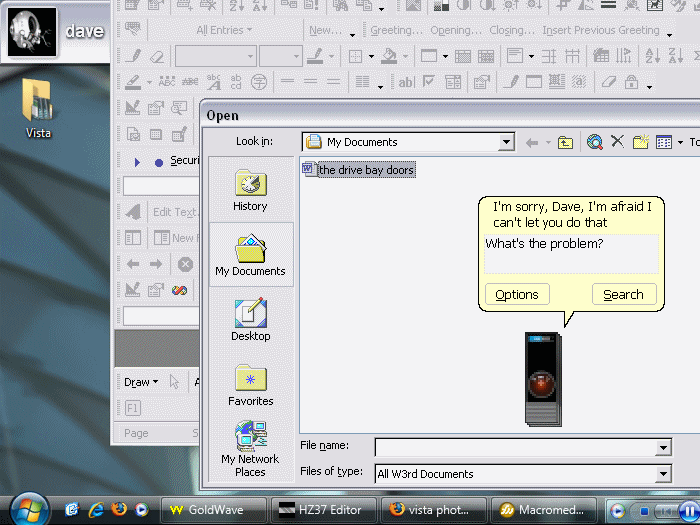Pick the Highlight color marker
This screenshot has height=525, width=700.
click(x=133, y=82)
